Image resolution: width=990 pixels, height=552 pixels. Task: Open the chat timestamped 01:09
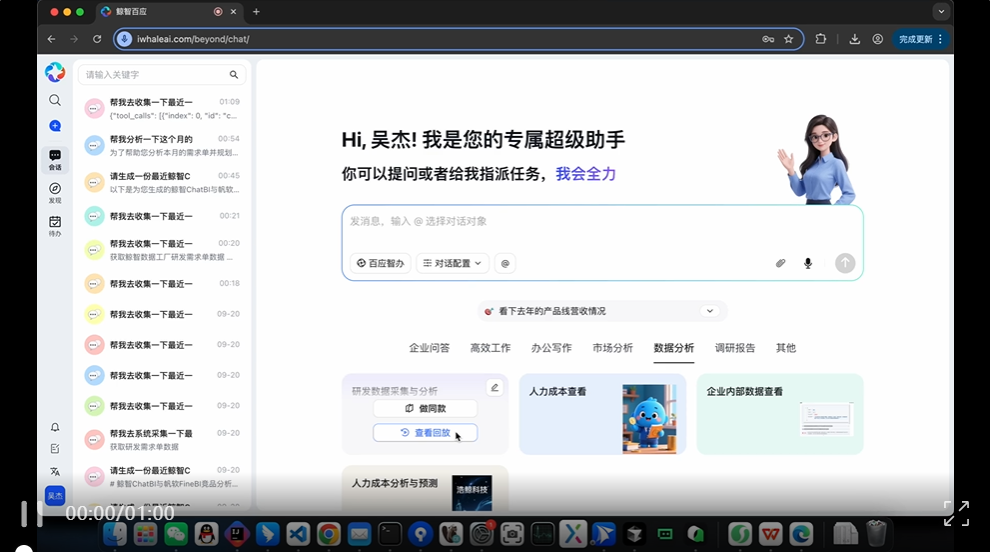162,109
